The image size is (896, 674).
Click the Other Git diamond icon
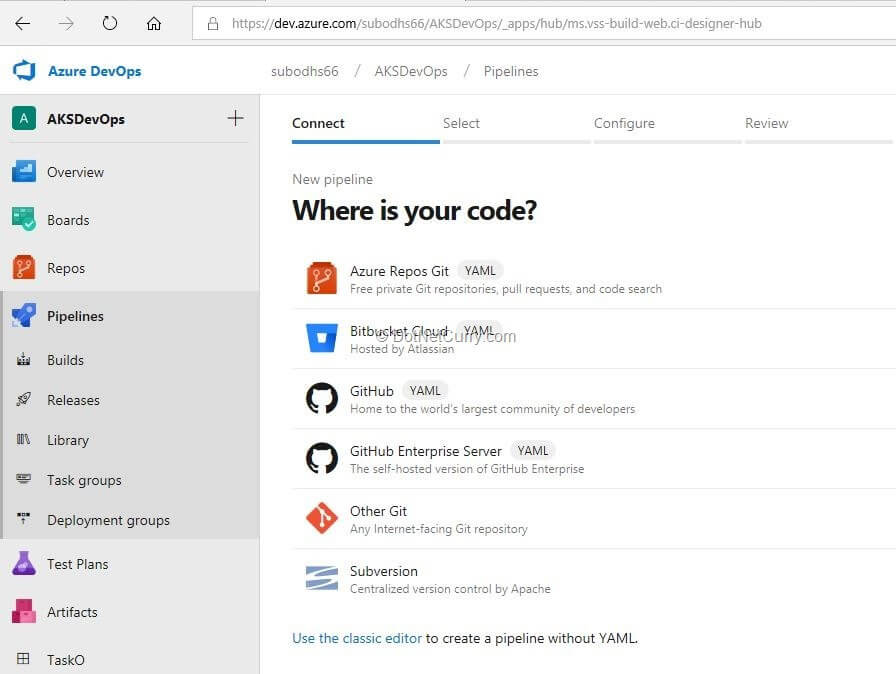point(322,518)
